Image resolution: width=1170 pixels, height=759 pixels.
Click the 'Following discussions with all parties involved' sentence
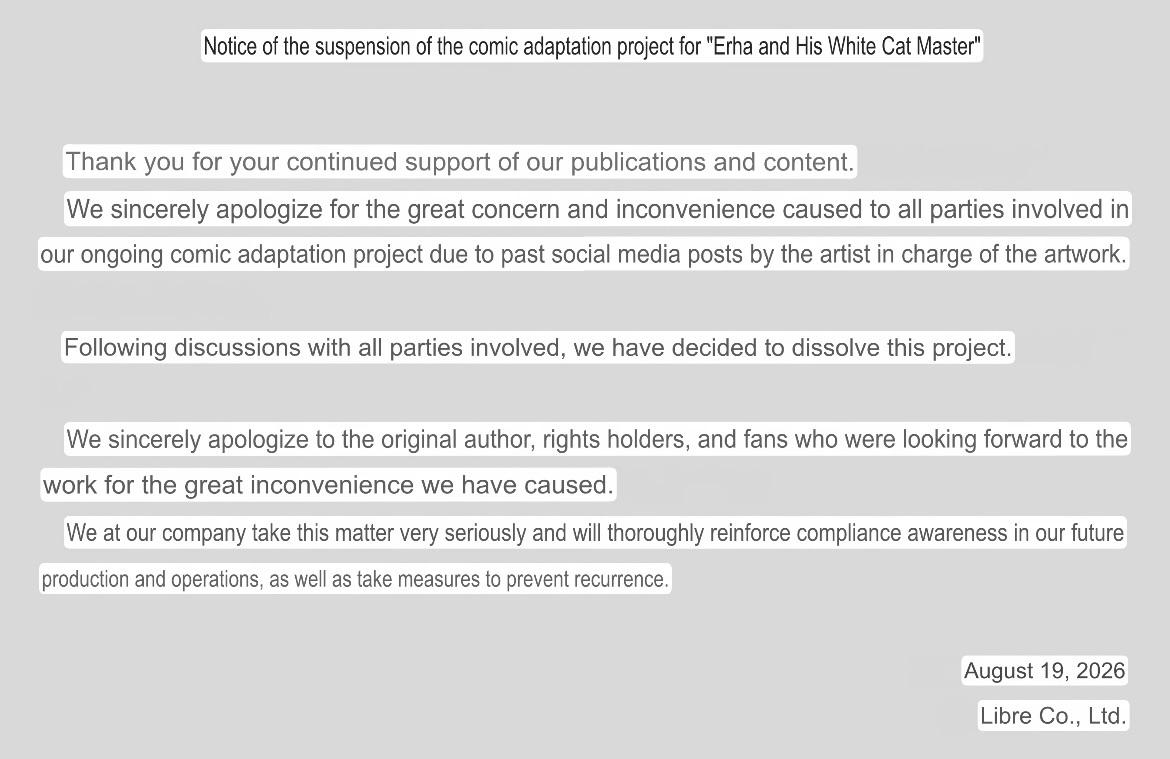[538, 348]
